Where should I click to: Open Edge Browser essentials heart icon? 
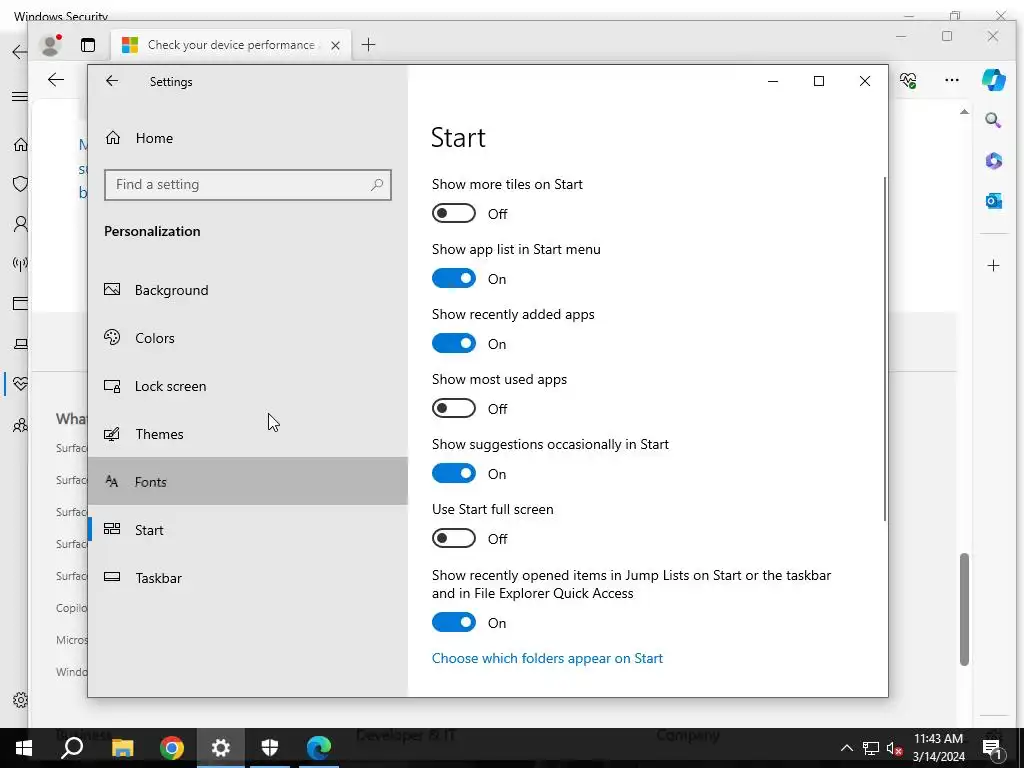click(x=908, y=80)
